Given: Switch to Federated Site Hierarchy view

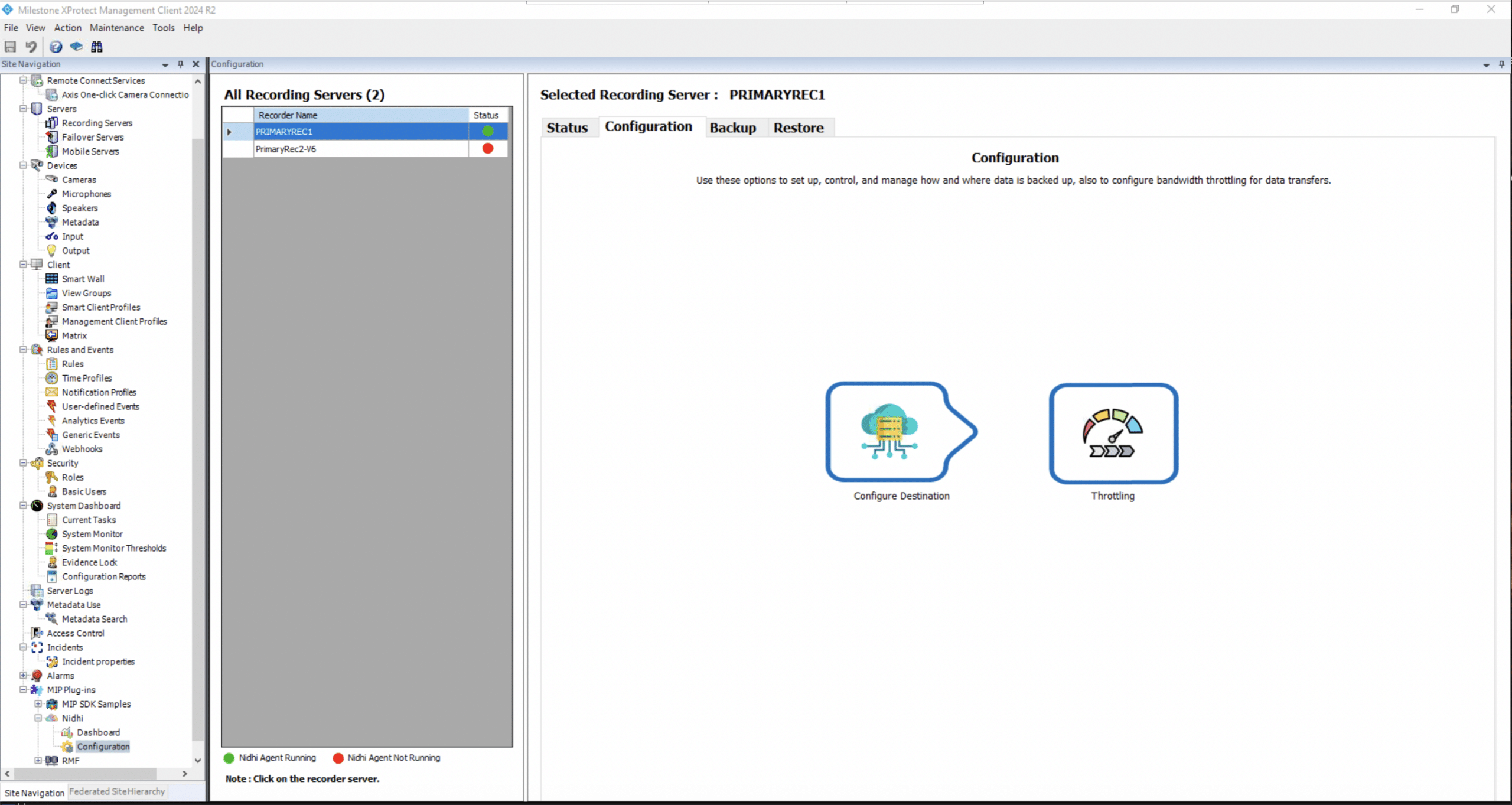Looking at the screenshot, I should click(116, 791).
